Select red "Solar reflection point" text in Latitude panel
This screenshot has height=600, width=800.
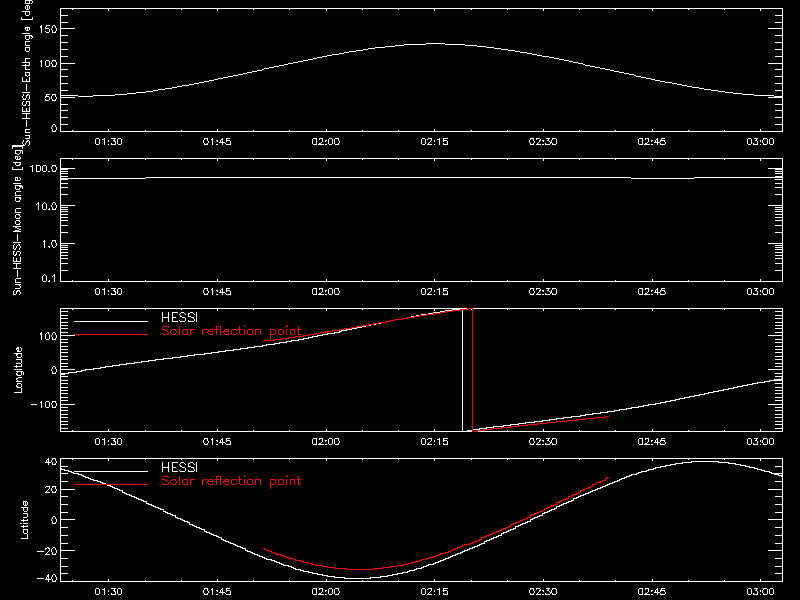(231, 481)
